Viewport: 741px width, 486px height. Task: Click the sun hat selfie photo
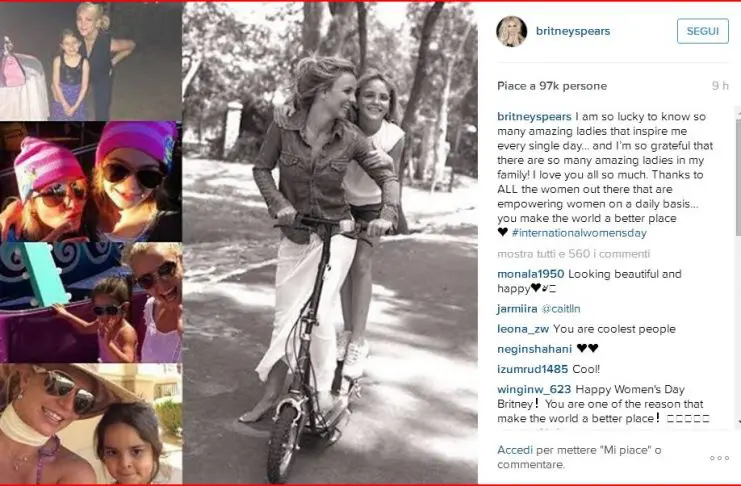pos(91,424)
